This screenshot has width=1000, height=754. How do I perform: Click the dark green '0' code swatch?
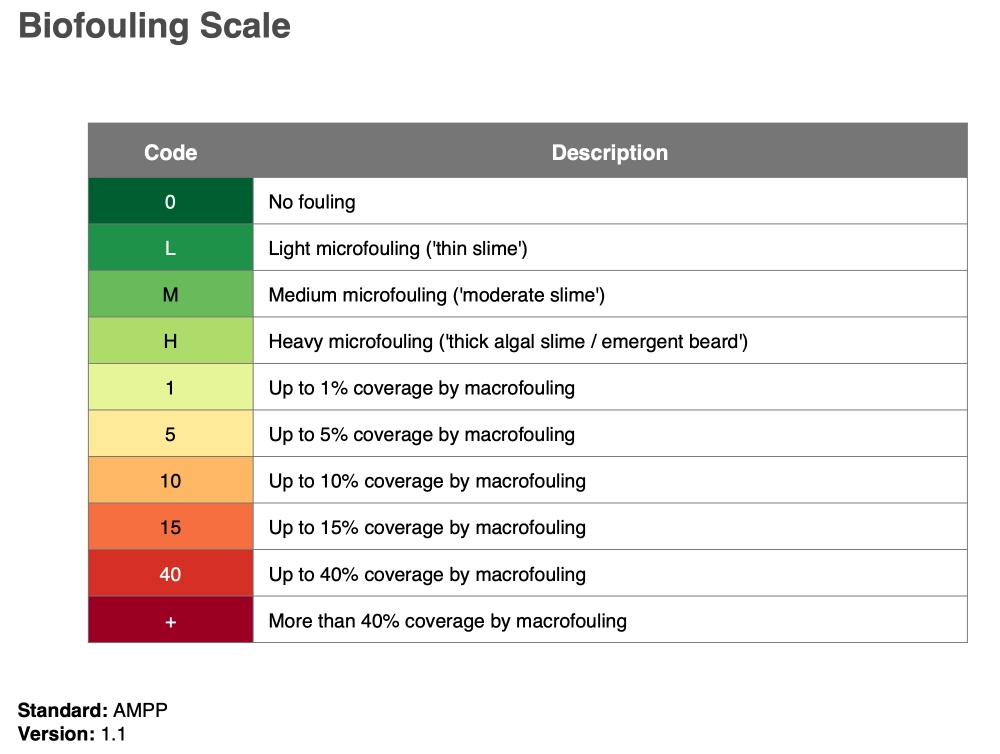tap(170, 202)
